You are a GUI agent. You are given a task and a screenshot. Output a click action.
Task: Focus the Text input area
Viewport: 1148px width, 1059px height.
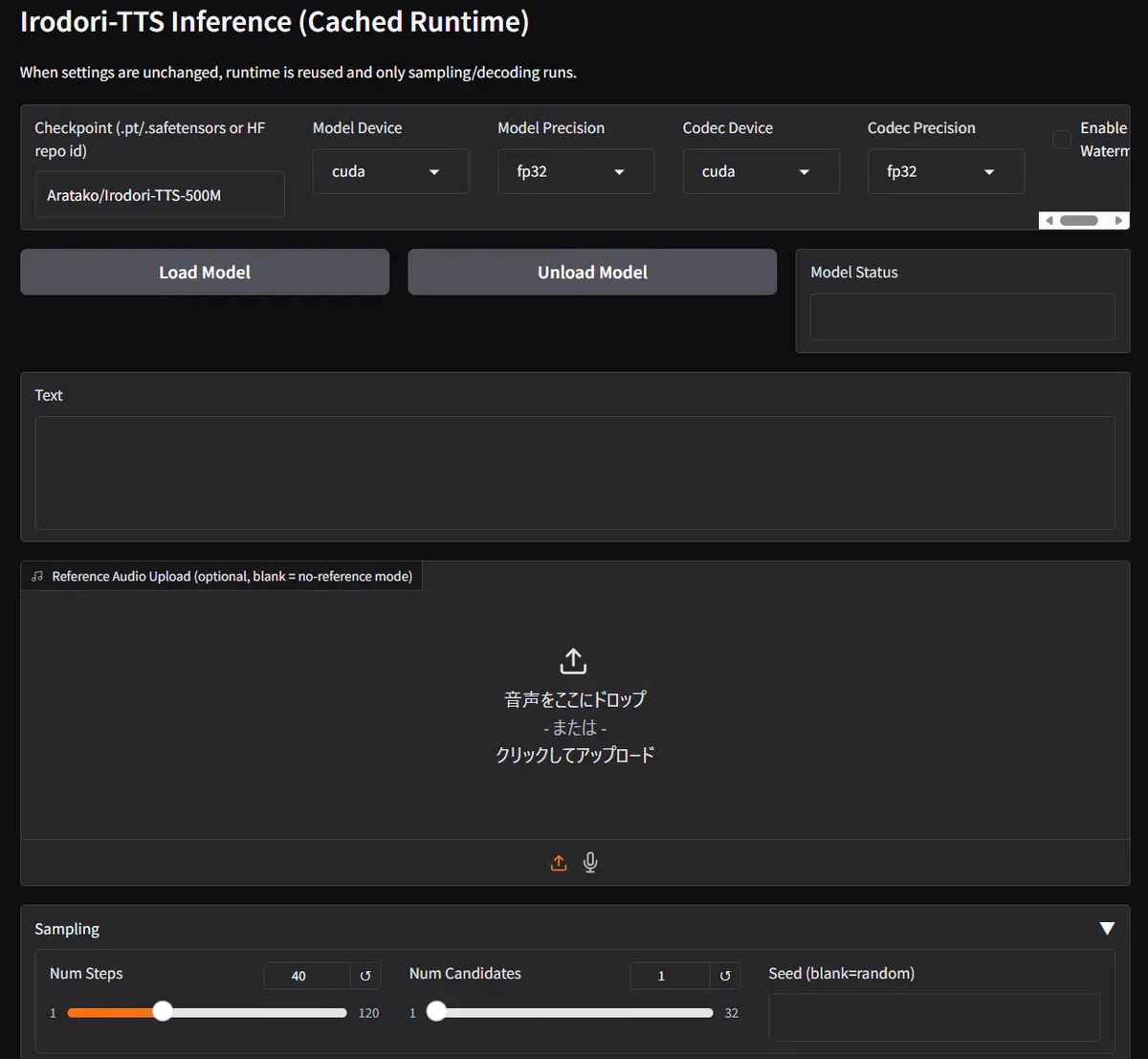575,473
